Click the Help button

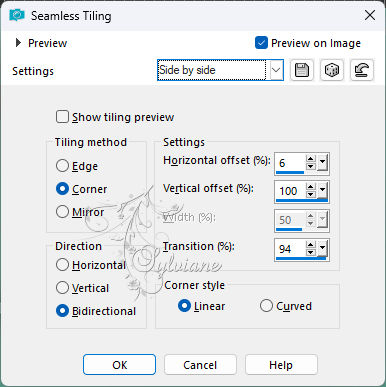click(281, 365)
